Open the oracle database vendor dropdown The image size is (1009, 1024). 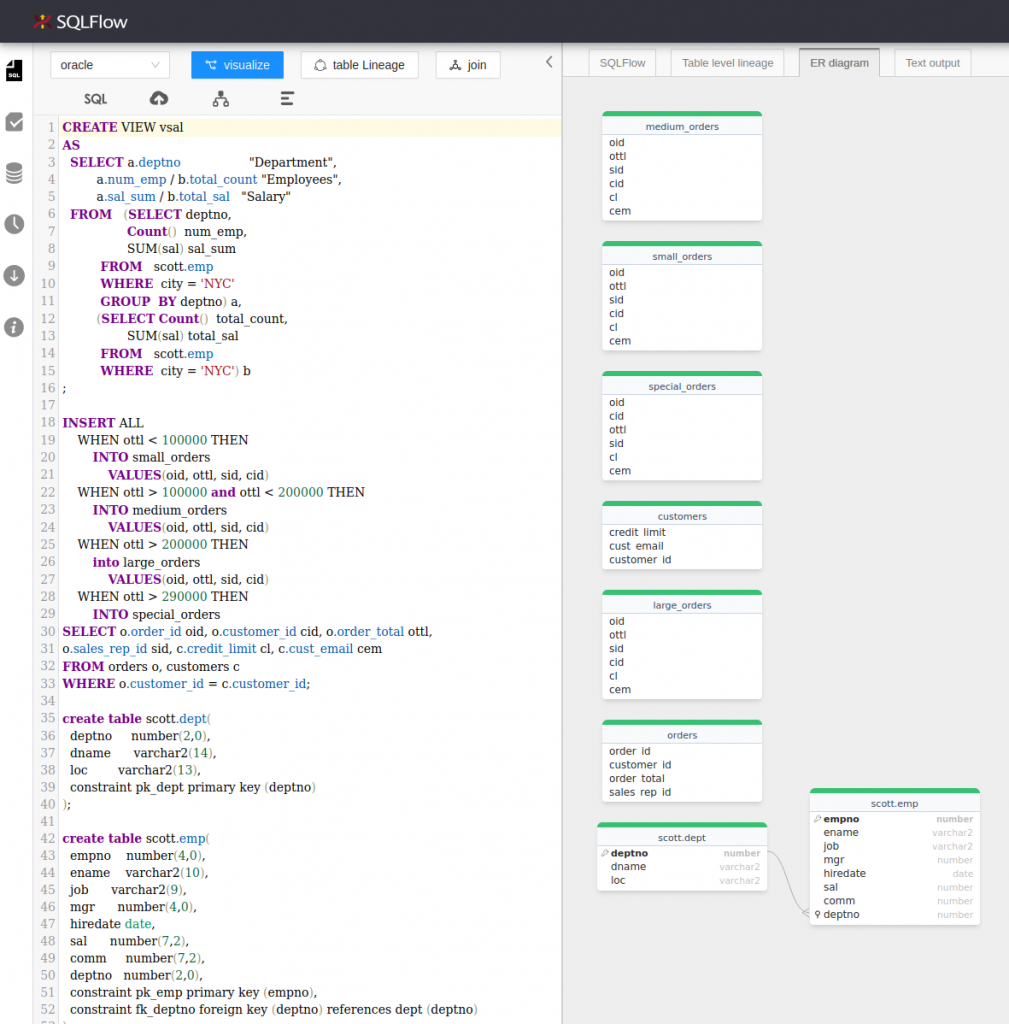pyautogui.click(x=110, y=65)
